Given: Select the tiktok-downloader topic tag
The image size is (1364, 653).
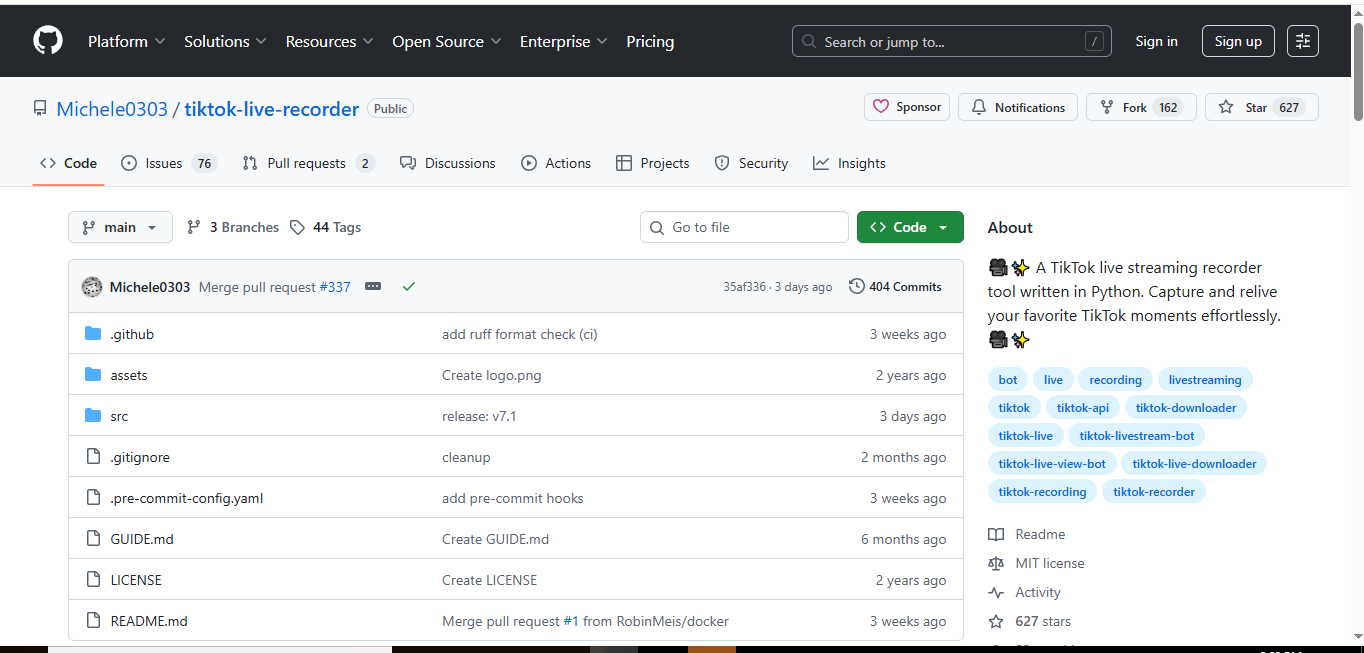Looking at the screenshot, I should click(1186, 408).
